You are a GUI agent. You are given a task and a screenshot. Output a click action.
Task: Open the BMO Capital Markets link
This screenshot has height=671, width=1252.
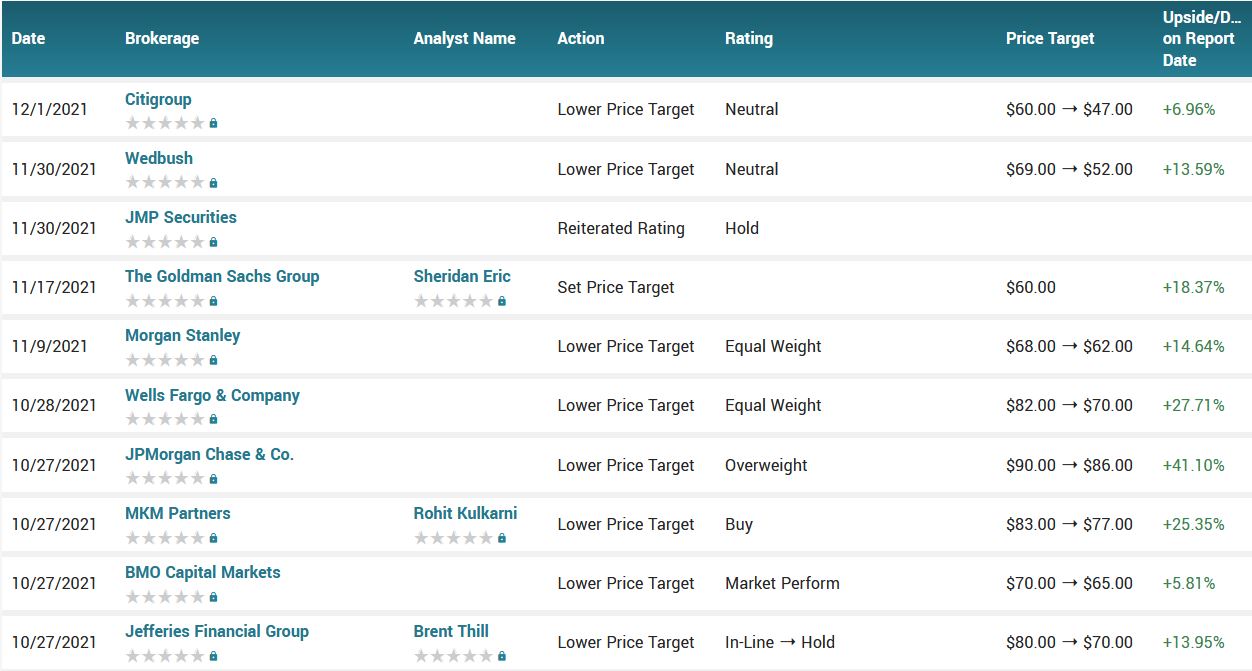[x=203, y=572]
